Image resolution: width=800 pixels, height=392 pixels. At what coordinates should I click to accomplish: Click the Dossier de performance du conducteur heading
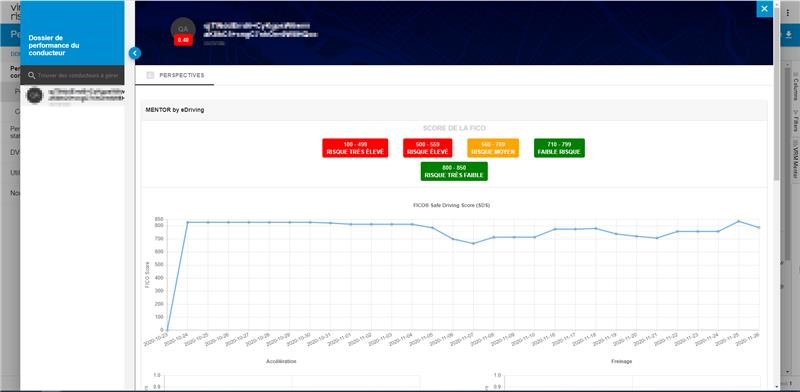click(54, 45)
